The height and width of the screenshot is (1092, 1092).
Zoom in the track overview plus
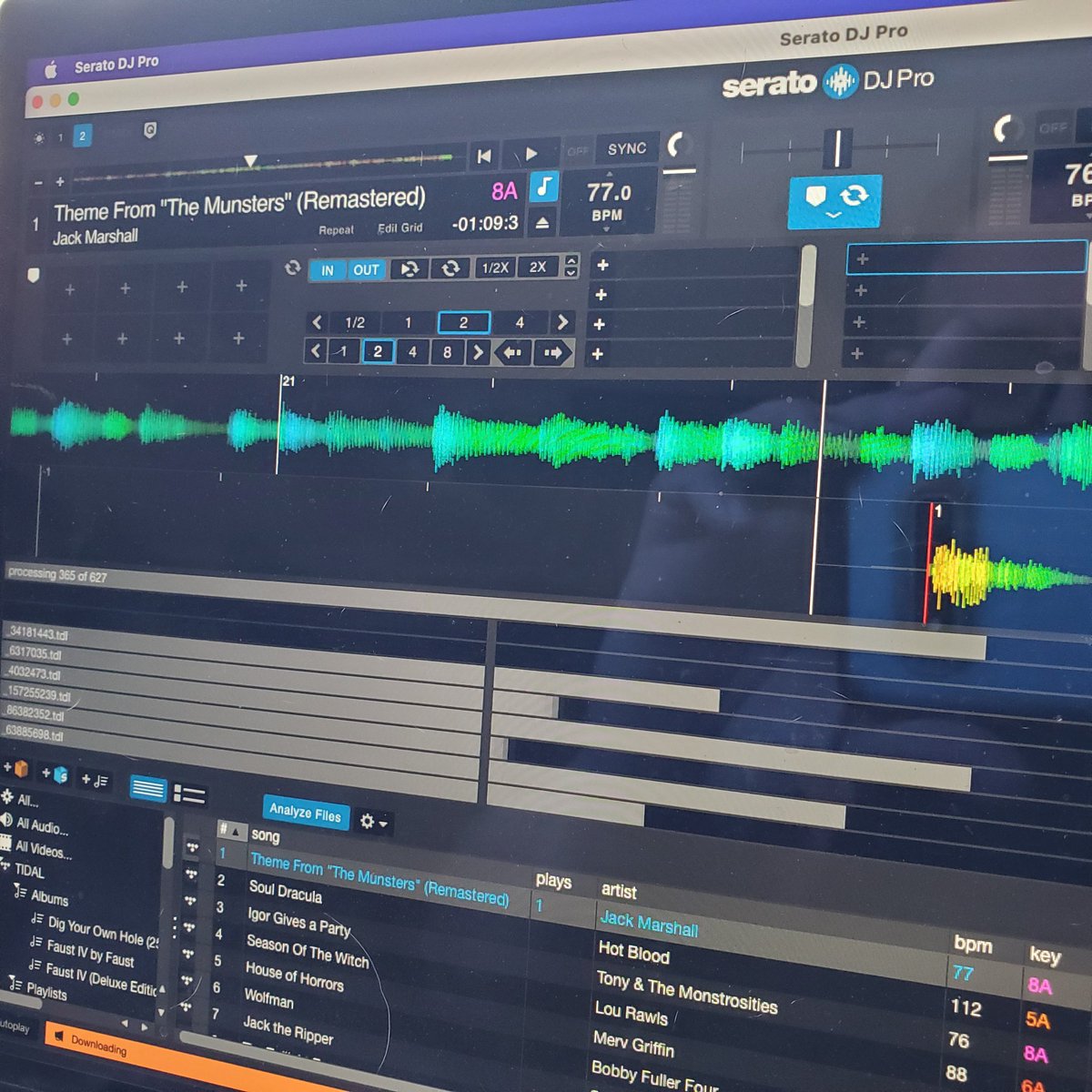(60, 182)
